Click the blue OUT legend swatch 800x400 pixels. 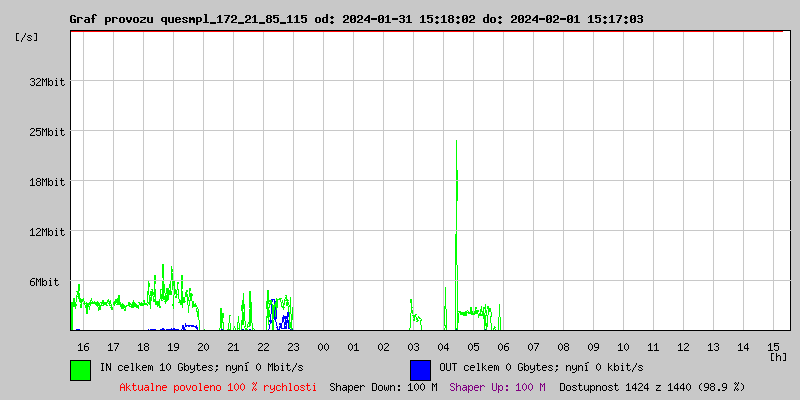(x=420, y=369)
